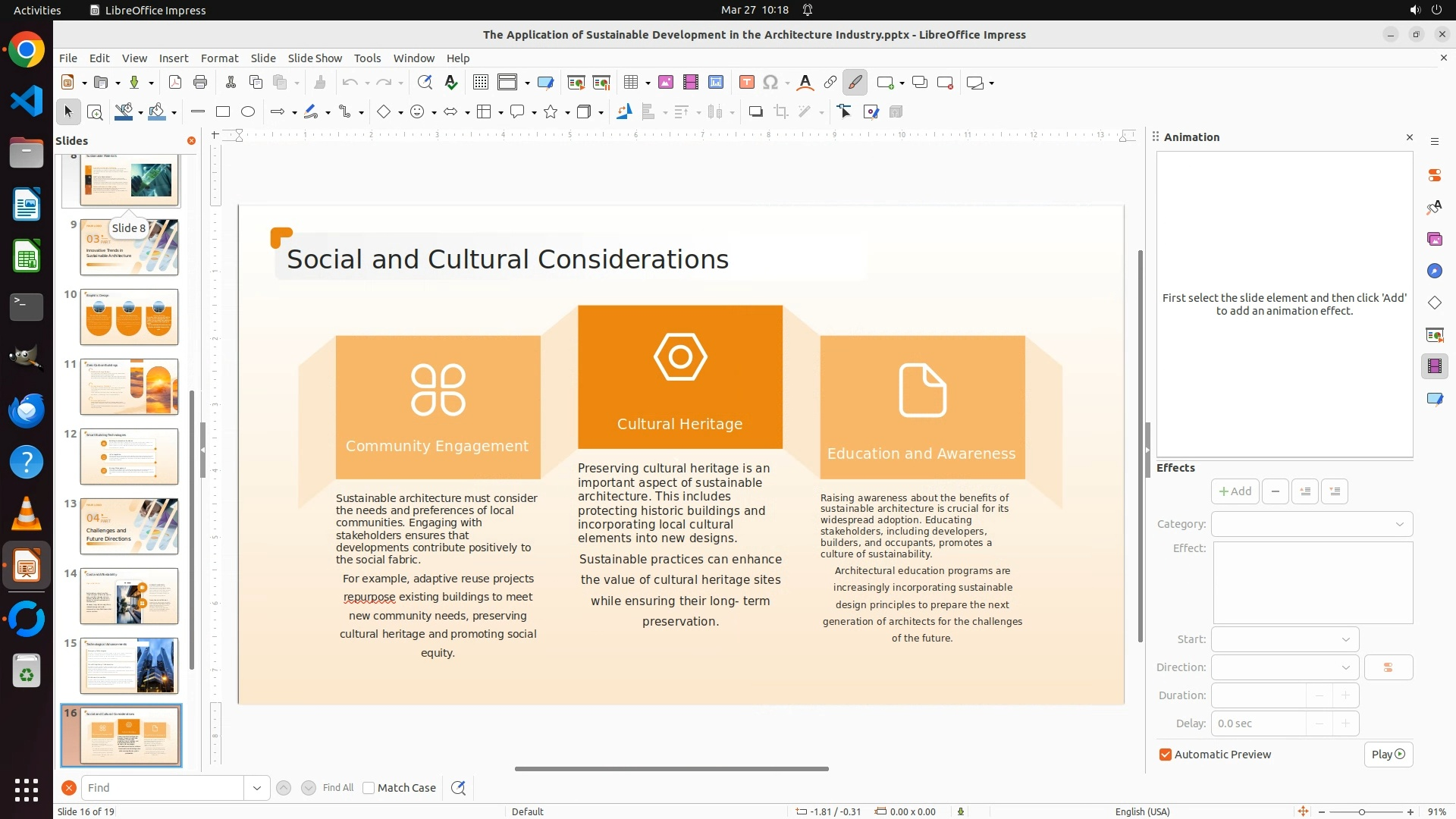Click the Add effect button
The width and height of the screenshot is (1456, 819).
pos(1235,491)
